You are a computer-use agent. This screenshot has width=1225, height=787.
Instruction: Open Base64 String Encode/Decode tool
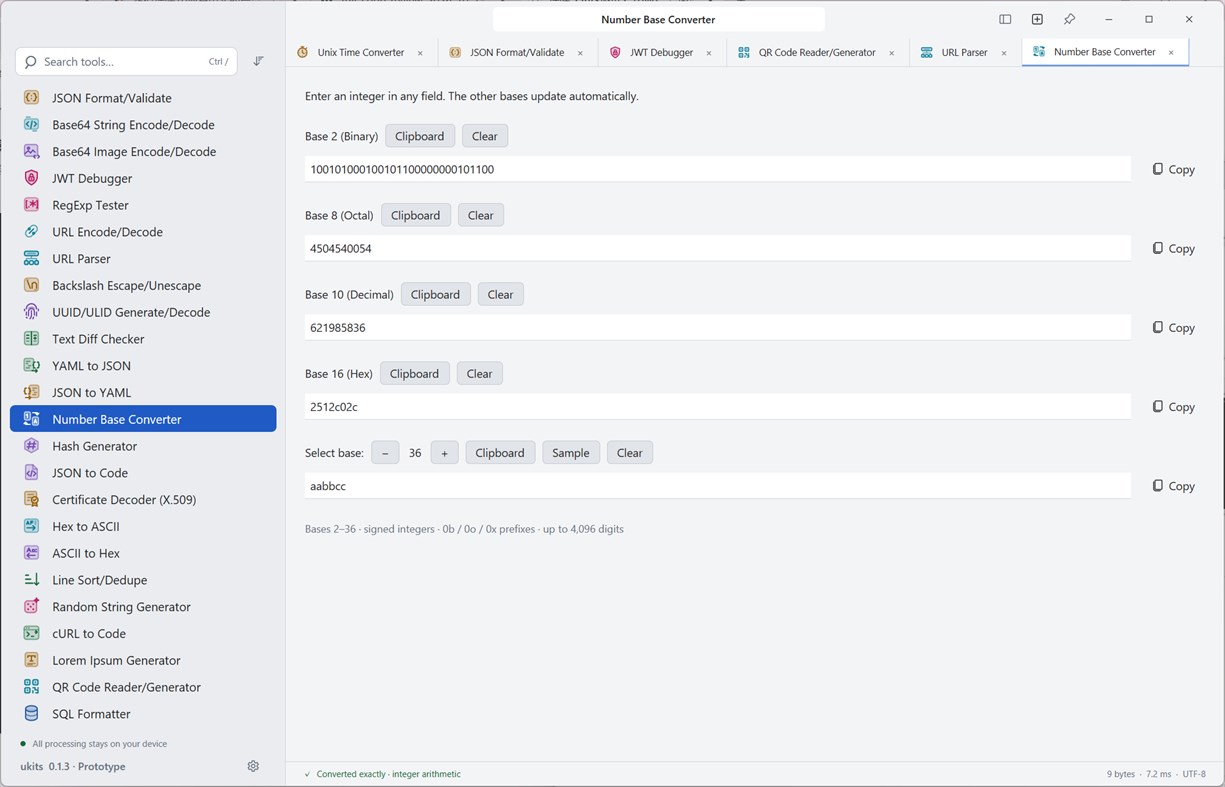[143, 125]
